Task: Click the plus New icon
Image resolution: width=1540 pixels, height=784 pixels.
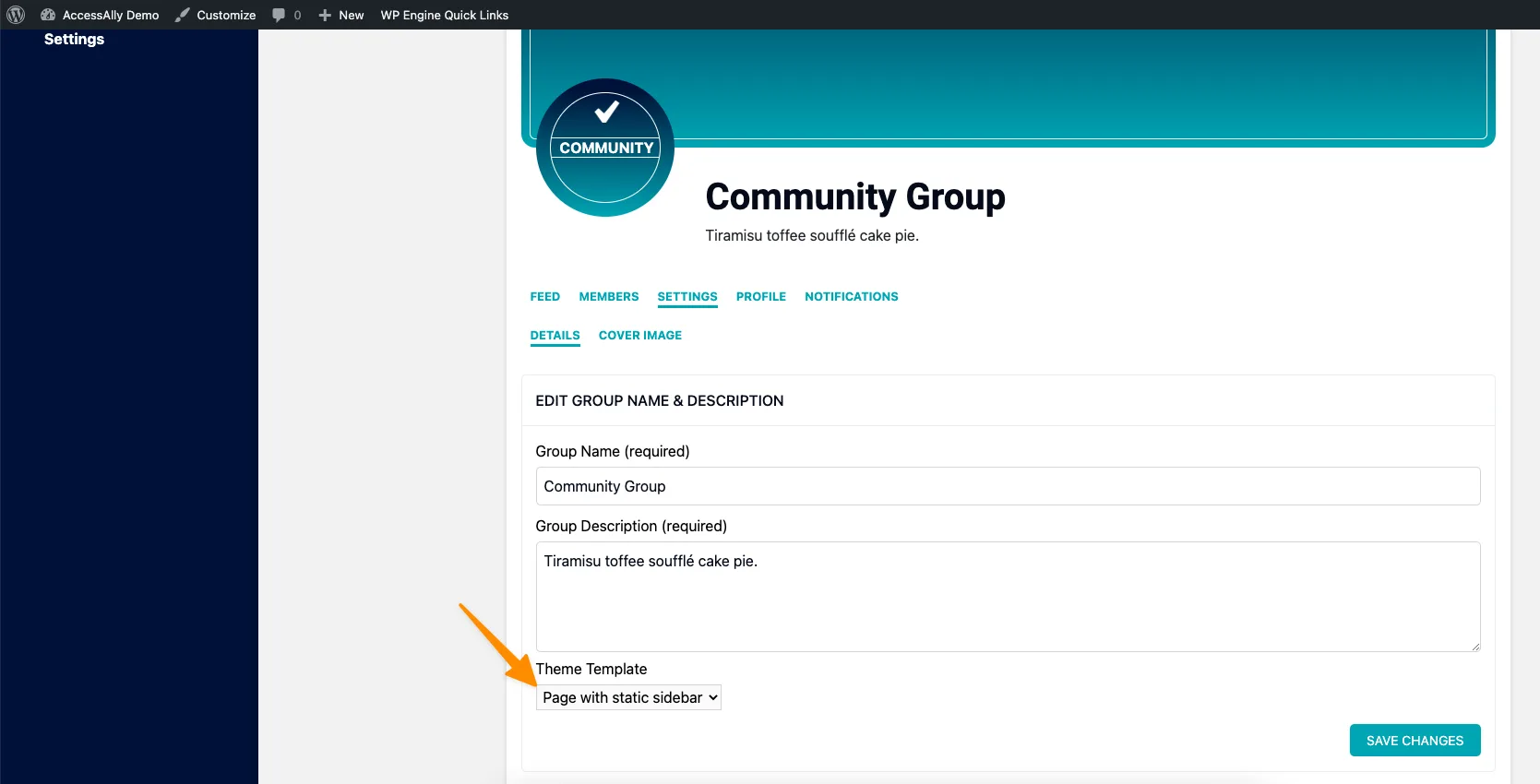Action: 325,15
